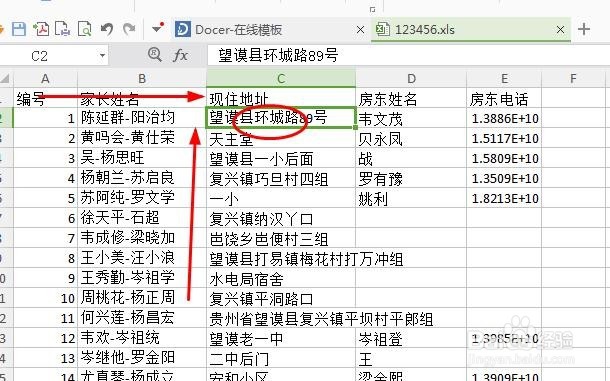
Task: Switch to 123456.xls tab
Action: (x=424, y=30)
